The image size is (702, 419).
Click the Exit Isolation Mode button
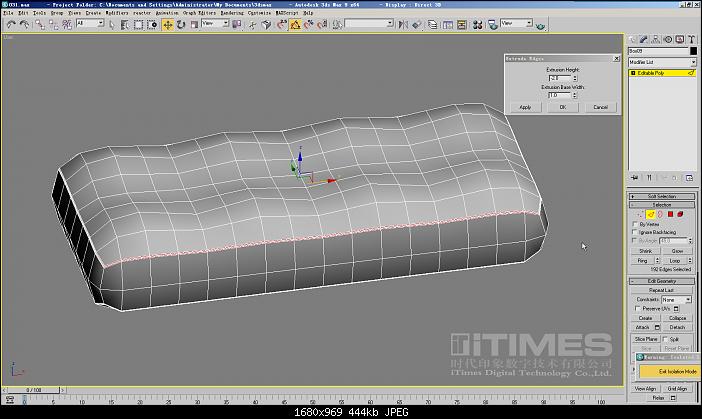(671, 372)
